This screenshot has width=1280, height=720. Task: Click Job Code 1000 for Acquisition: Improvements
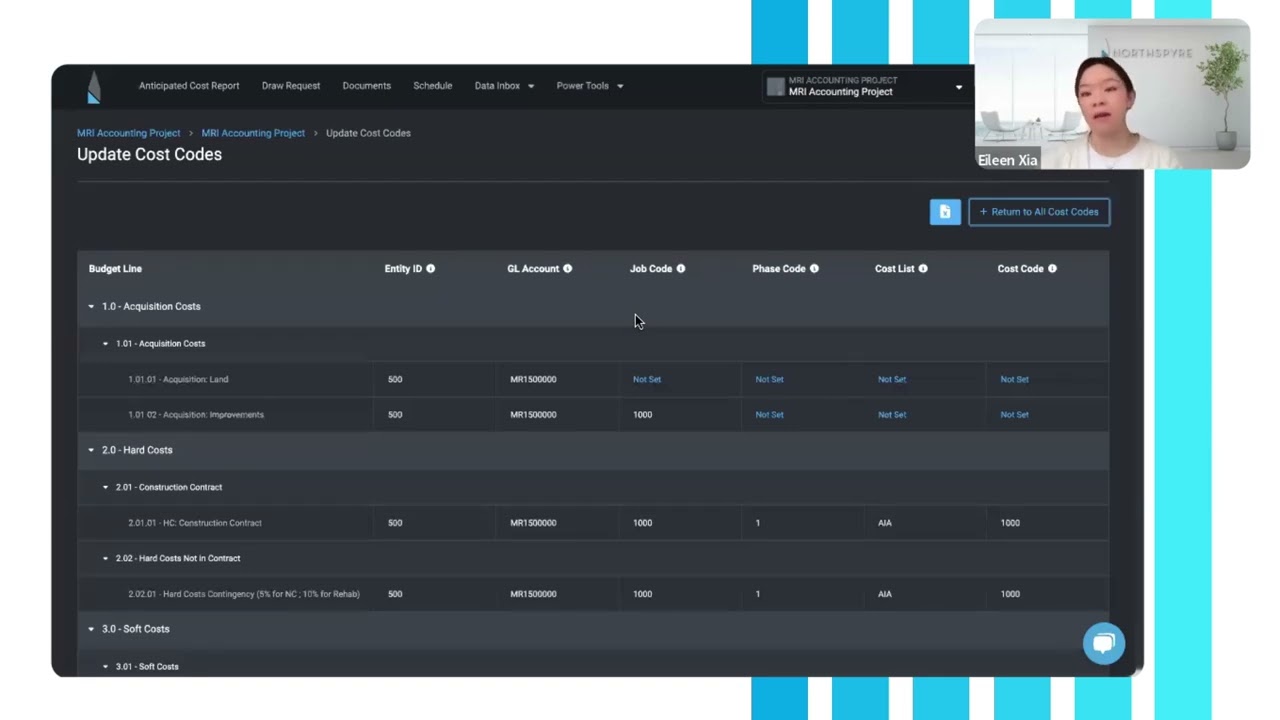(x=642, y=415)
